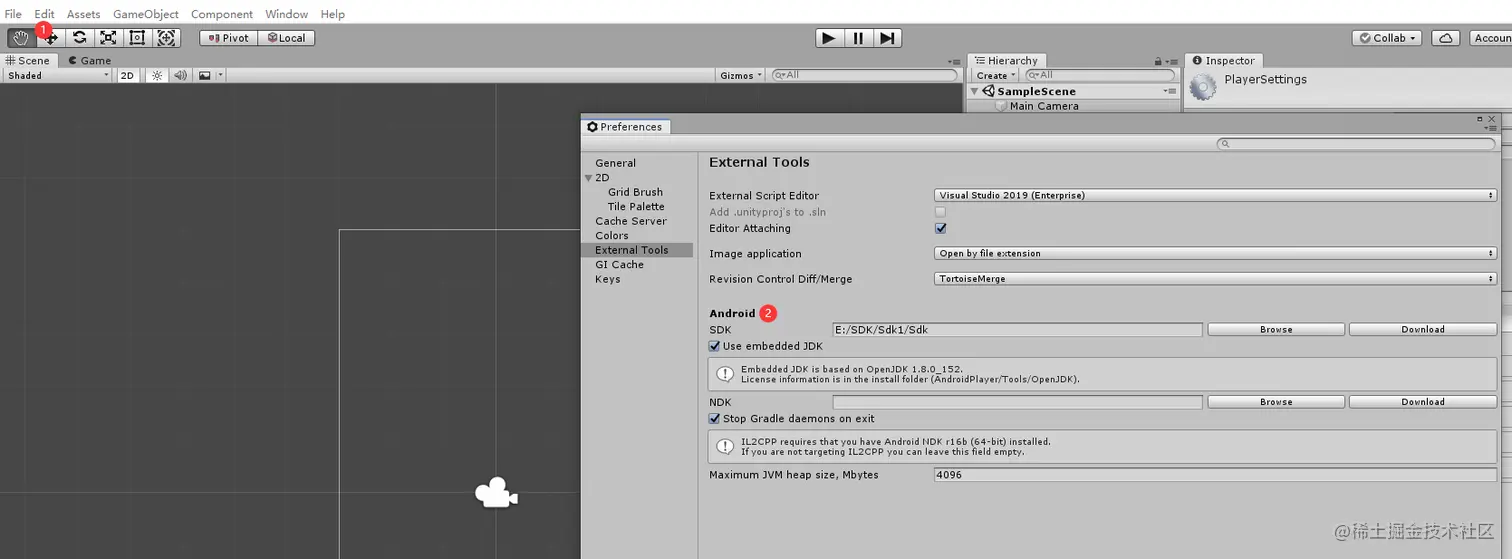Image resolution: width=1512 pixels, height=559 pixels.
Task: Toggle Add .unityproj's to .sln checkbox
Action: pyautogui.click(x=940, y=212)
